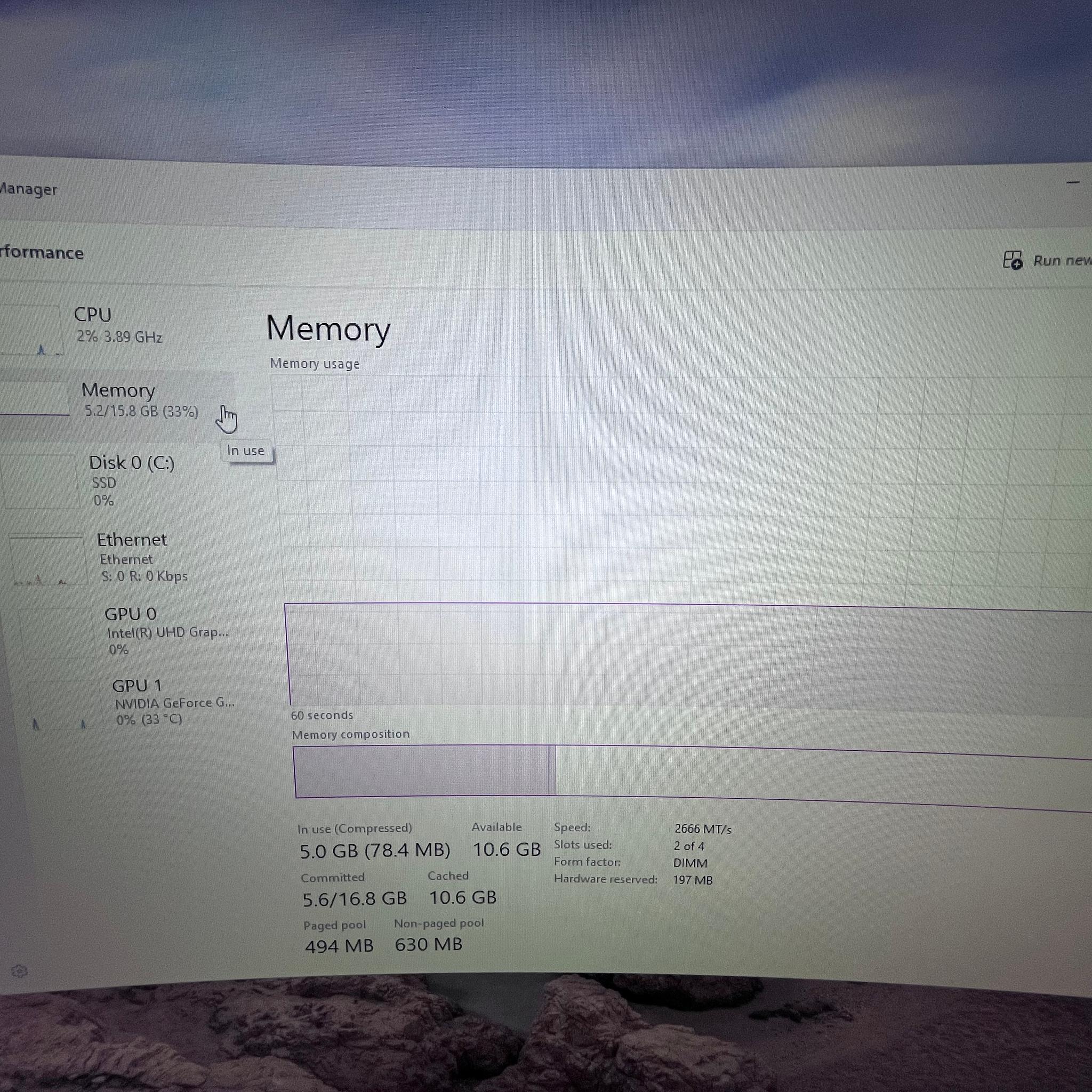Click the Memory heading title
1092x1092 pixels.
pos(328,328)
